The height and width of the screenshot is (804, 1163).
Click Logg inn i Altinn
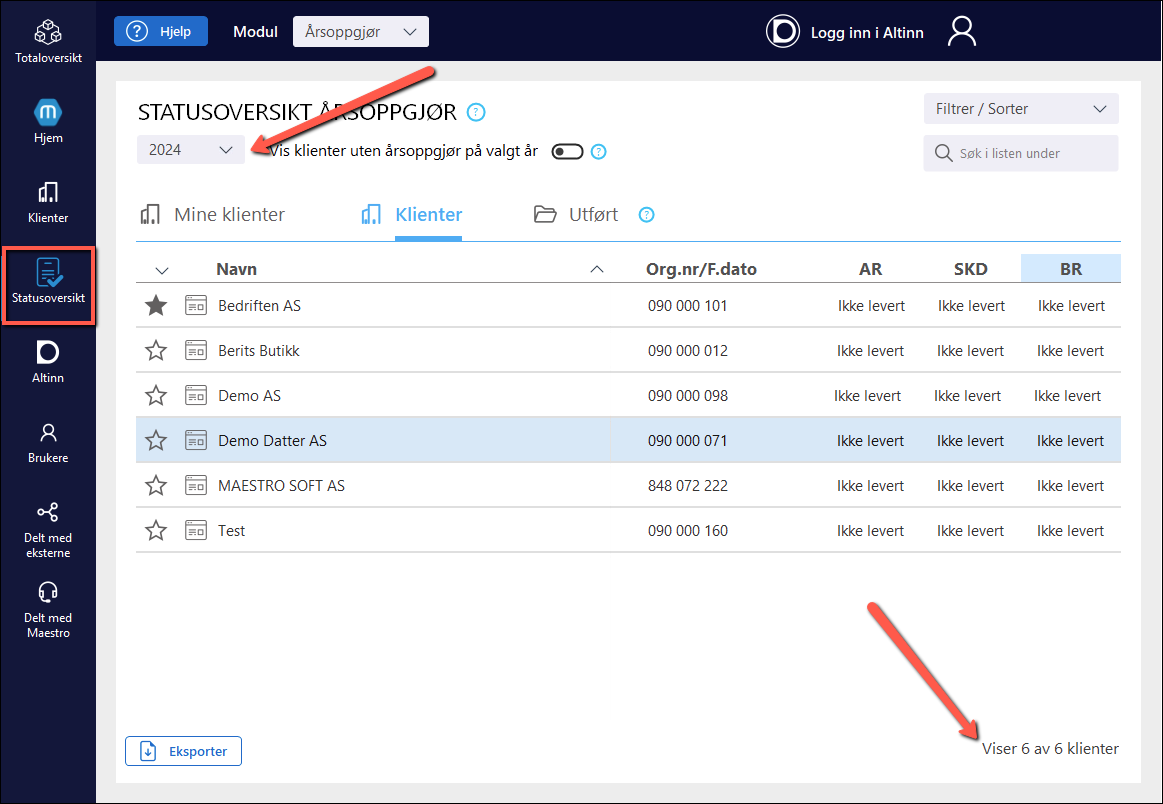(867, 33)
